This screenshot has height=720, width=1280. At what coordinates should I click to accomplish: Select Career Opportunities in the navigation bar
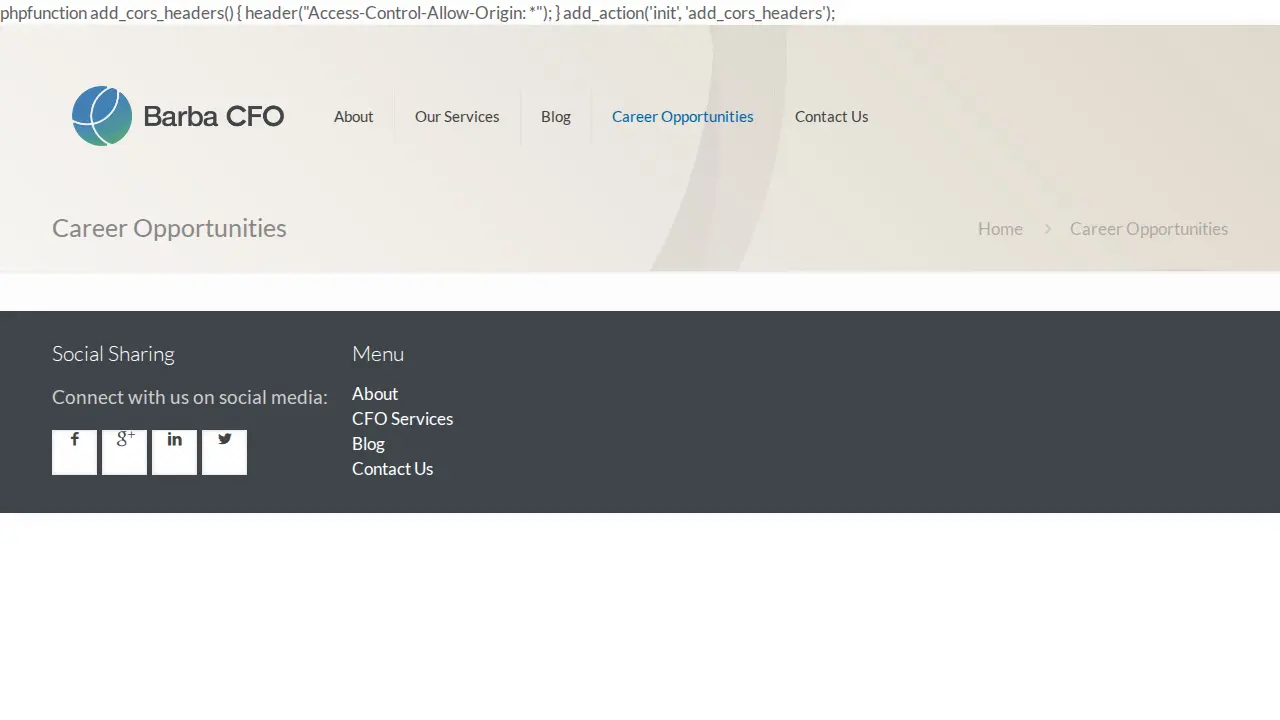point(683,117)
